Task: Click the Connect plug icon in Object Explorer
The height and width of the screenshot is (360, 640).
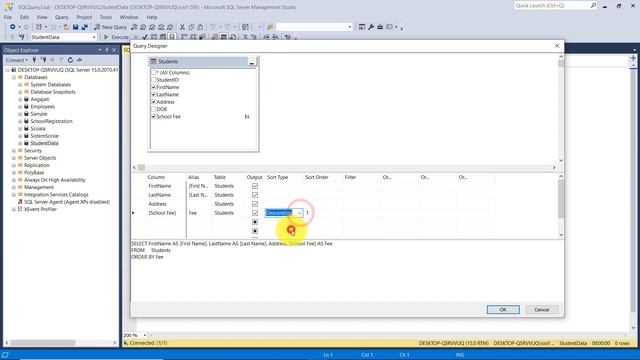Action: click(35, 60)
